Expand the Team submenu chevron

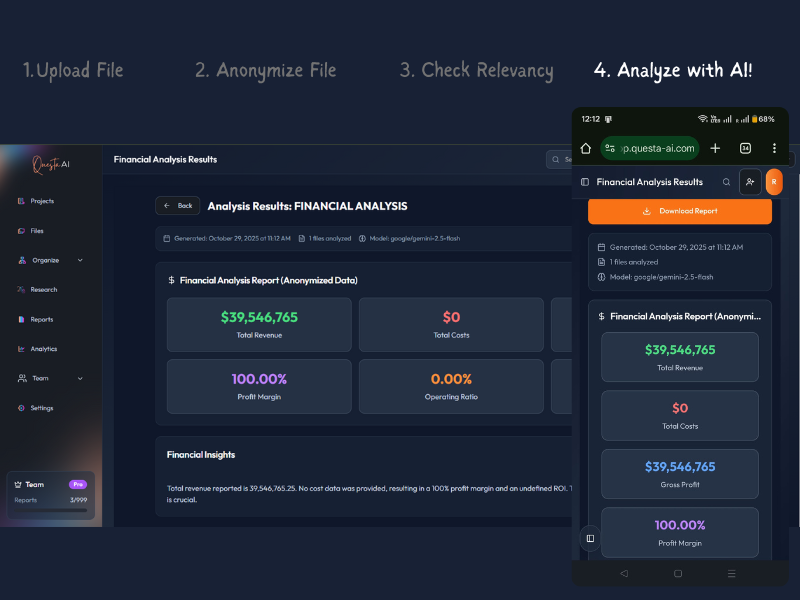click(80, 379)
